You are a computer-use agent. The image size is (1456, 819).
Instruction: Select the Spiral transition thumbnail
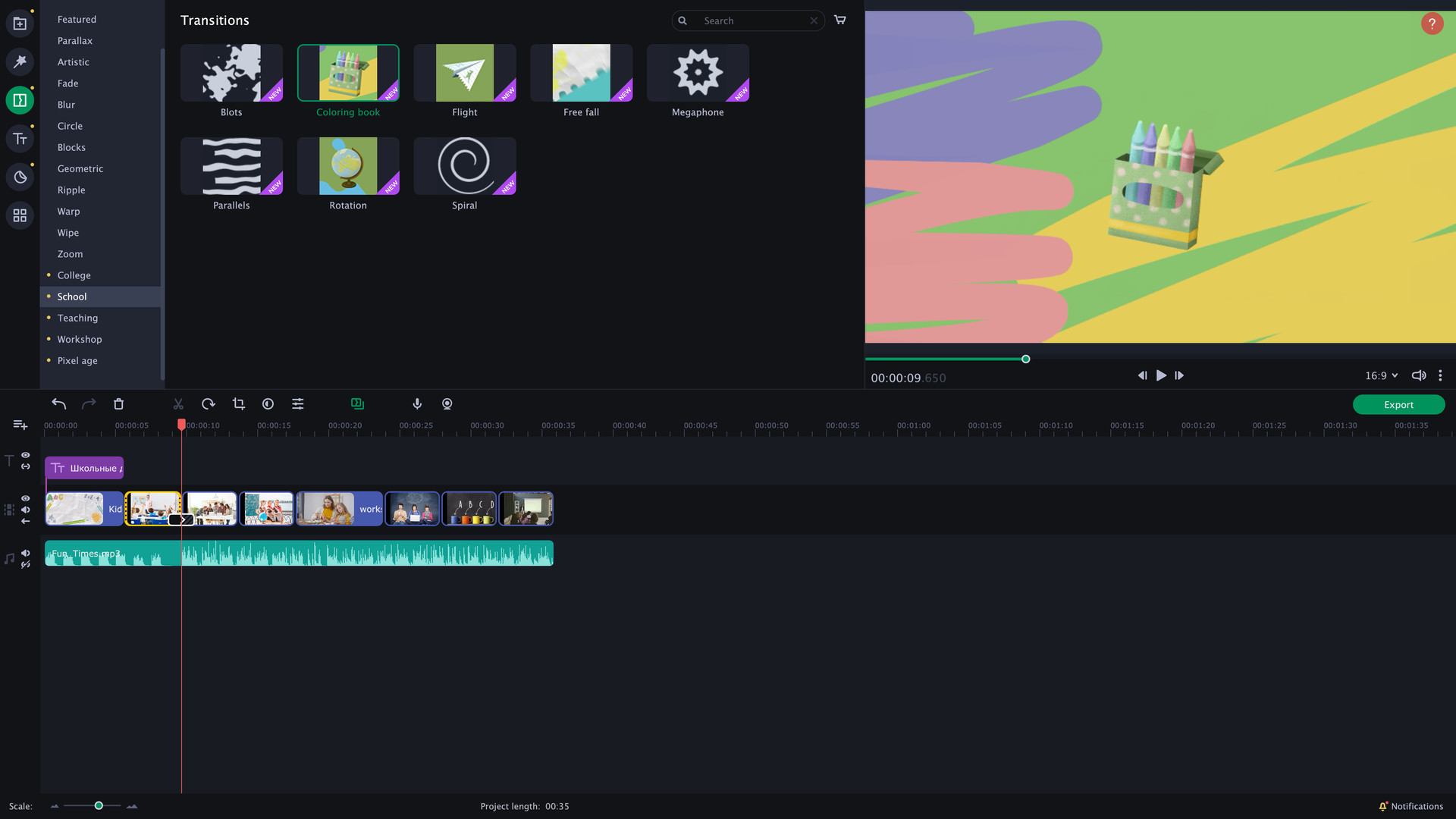[x=464, y=165]
